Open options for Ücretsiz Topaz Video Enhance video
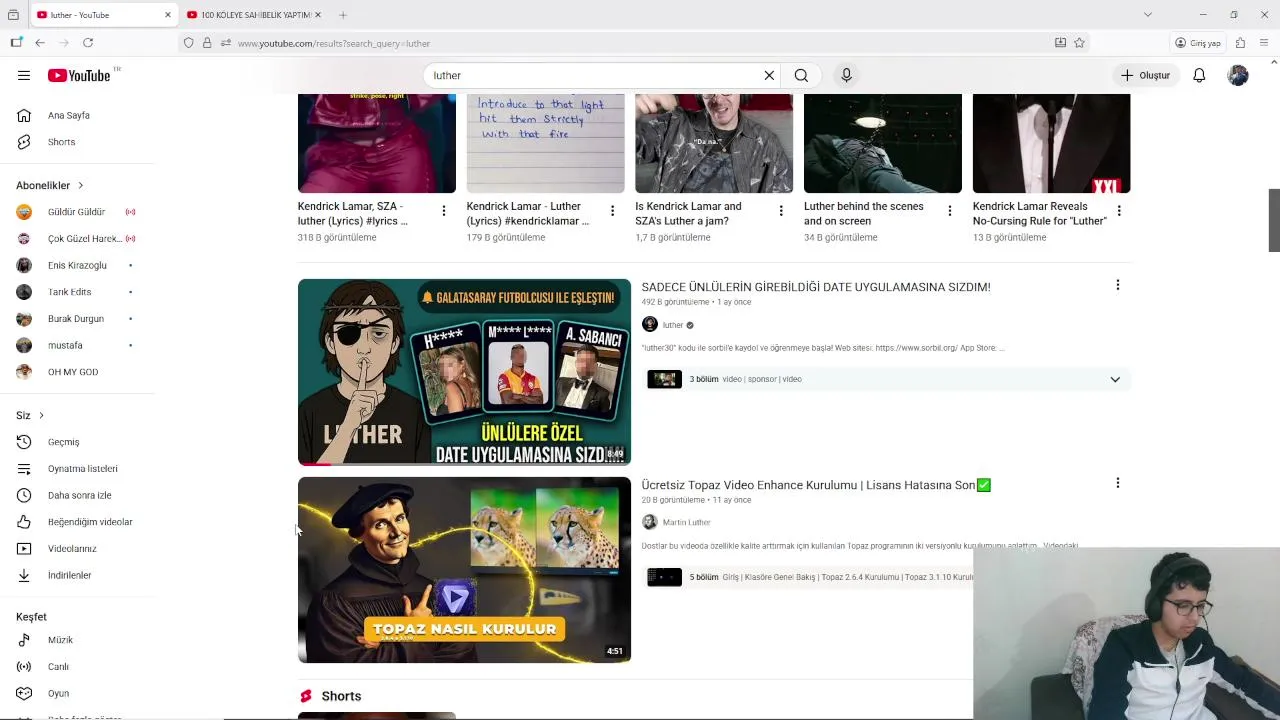Viewport: 1280px width, 720px height. (1117, 483)
